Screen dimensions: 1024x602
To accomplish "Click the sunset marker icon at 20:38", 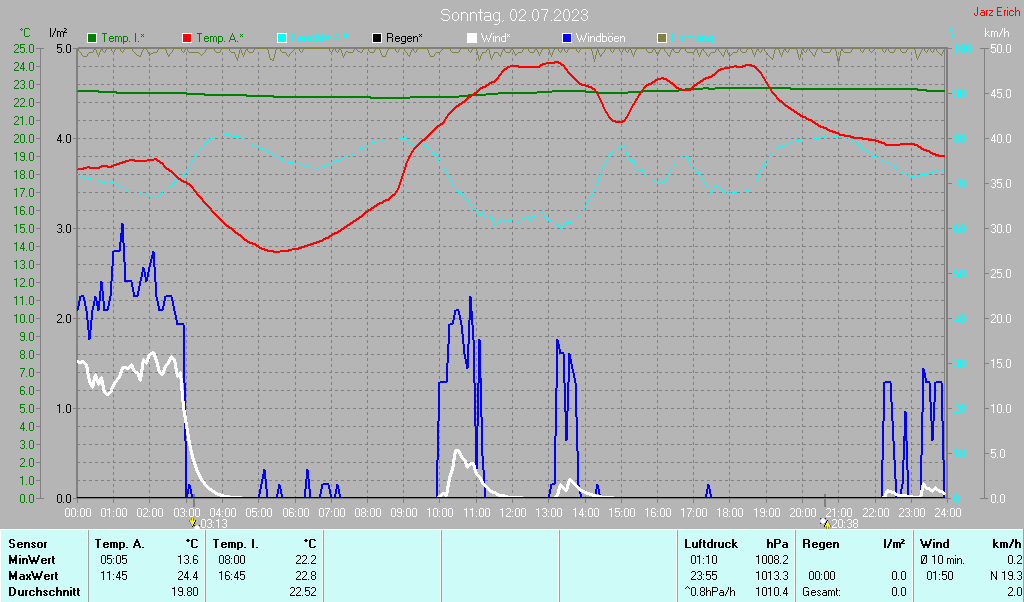I will [825, 523].
